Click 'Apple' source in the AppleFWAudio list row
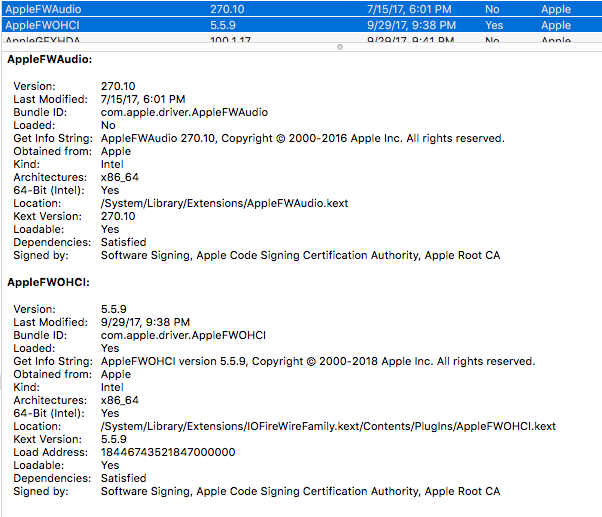Screen dimensions: 602x517 pos(556,9)
